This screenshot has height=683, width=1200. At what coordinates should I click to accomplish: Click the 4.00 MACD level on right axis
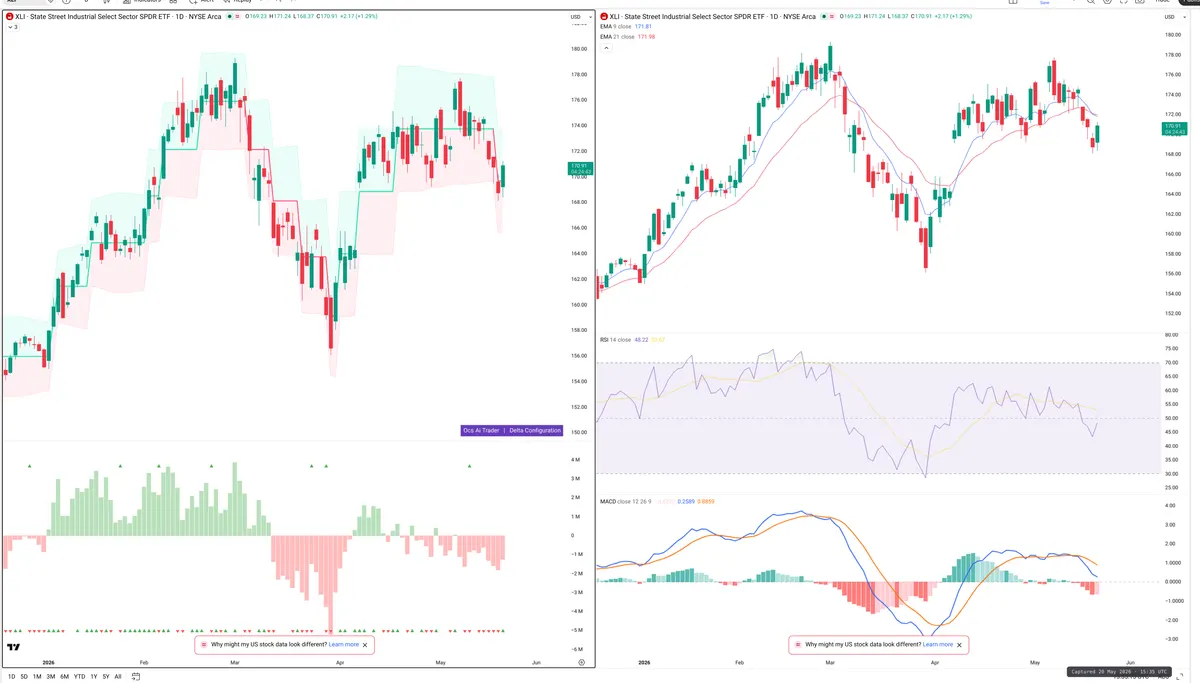tap(1171, 506)
